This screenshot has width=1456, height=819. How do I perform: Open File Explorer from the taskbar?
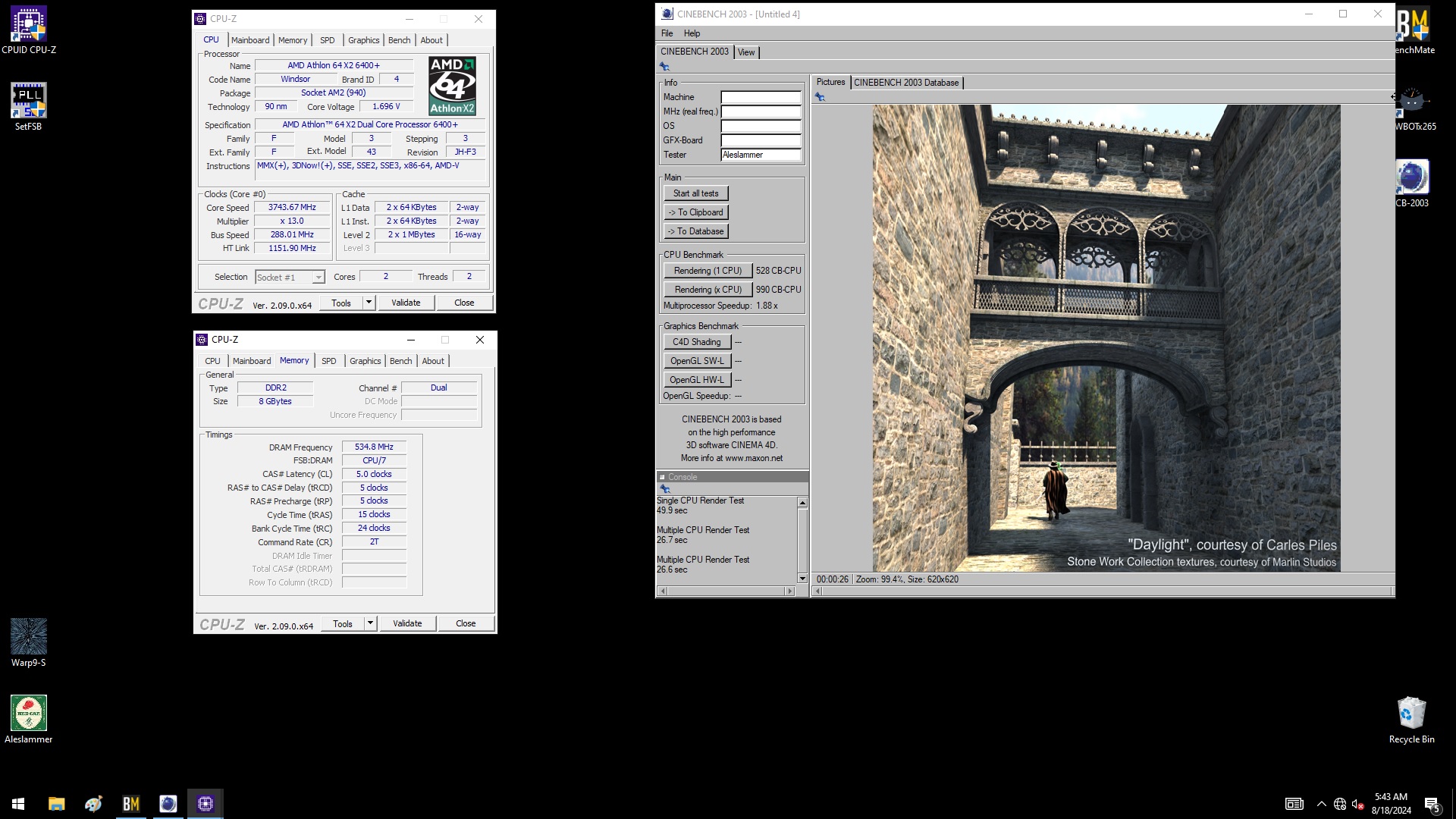(56, 804)
